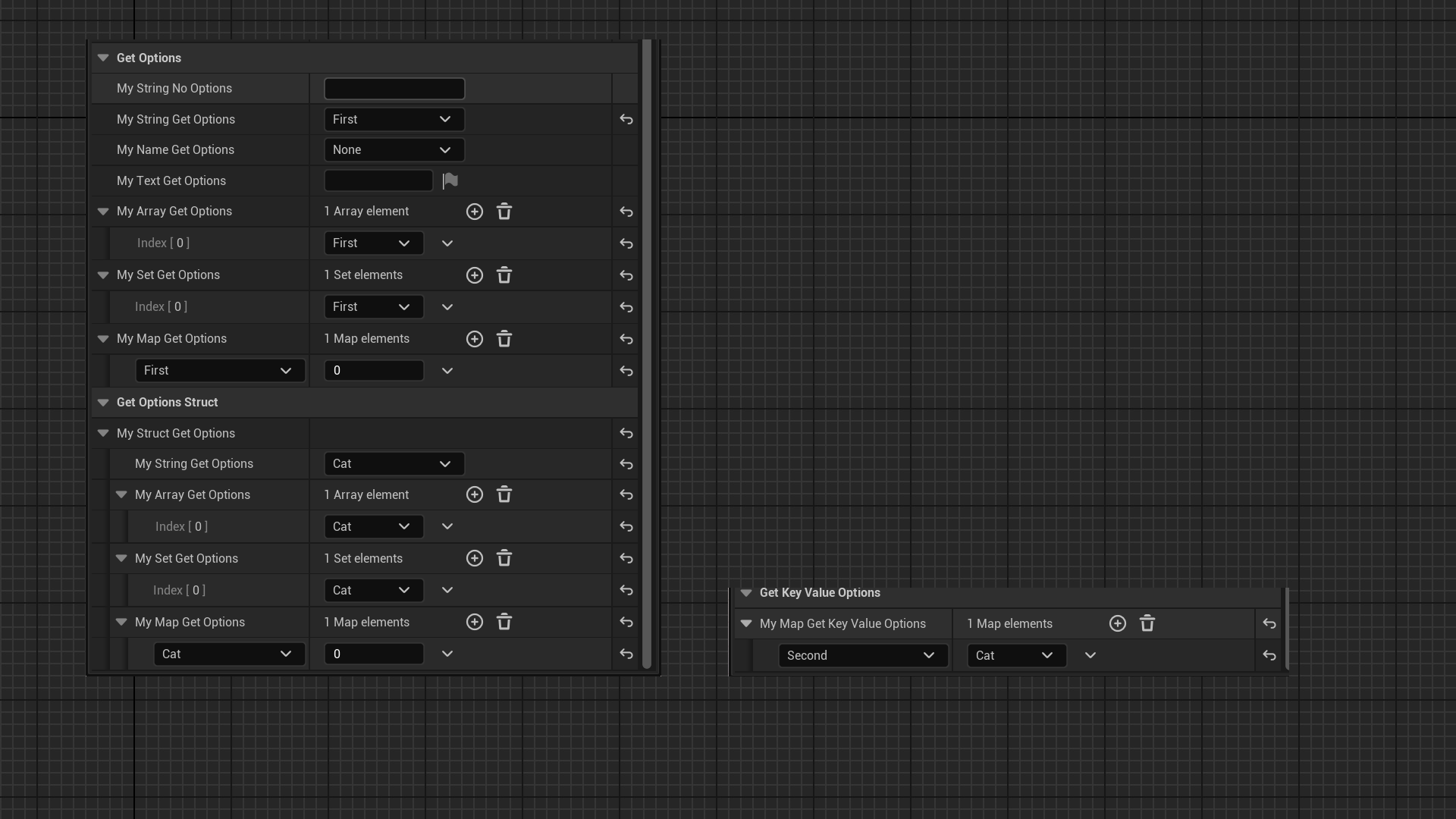Screen dimensions: 1456x819
Task: Remove all elements in My Map Get Key Value Options
Action: coord(1147,623)
